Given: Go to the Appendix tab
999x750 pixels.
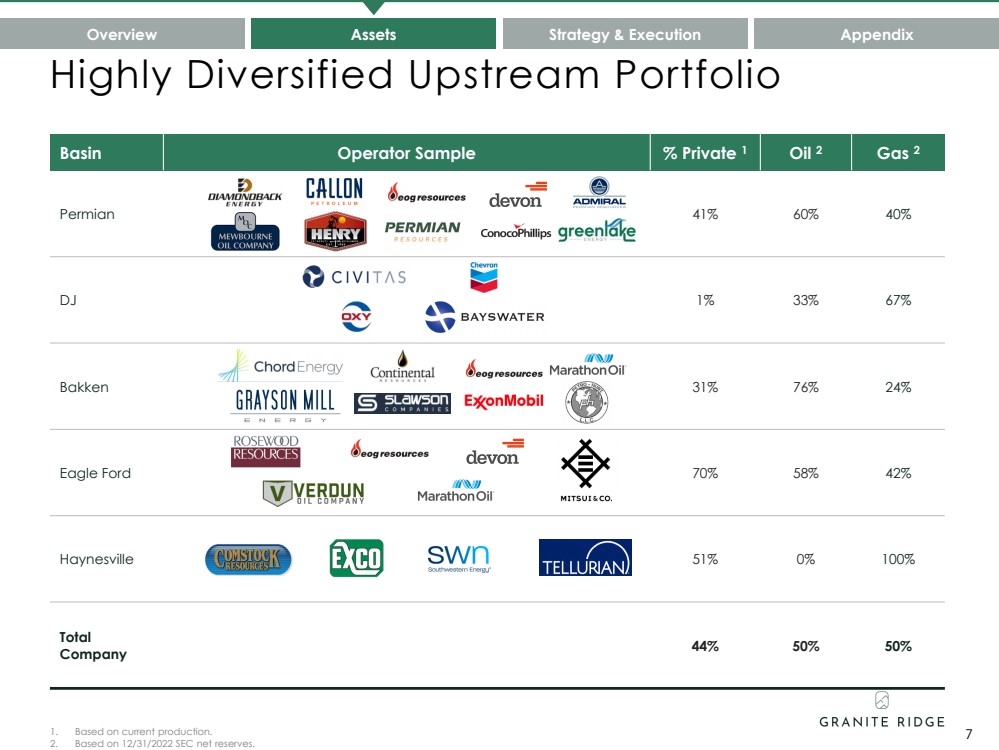Looking at the screenshot, I should (x=877, y=34).
